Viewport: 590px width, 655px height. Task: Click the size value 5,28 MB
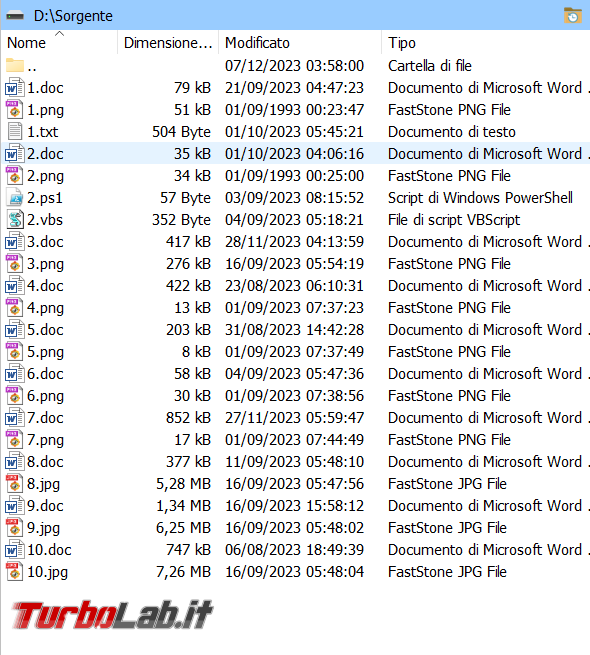183,484
